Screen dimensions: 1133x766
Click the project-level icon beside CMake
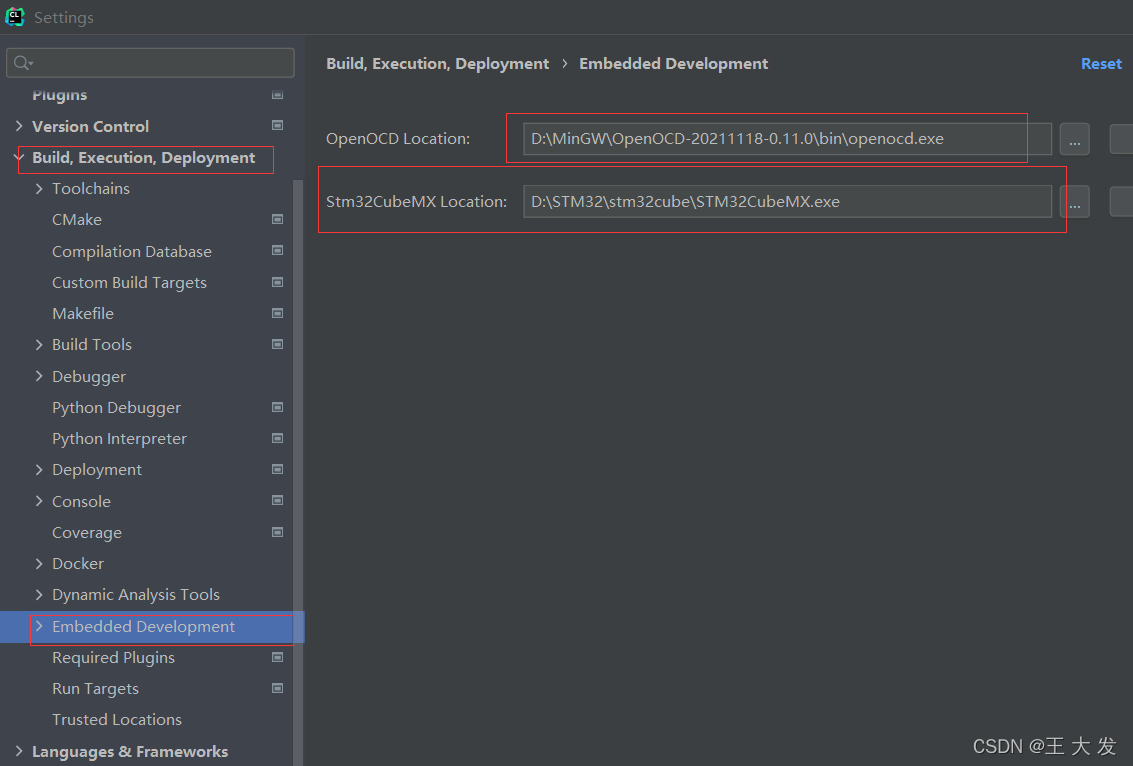point(277,219)
